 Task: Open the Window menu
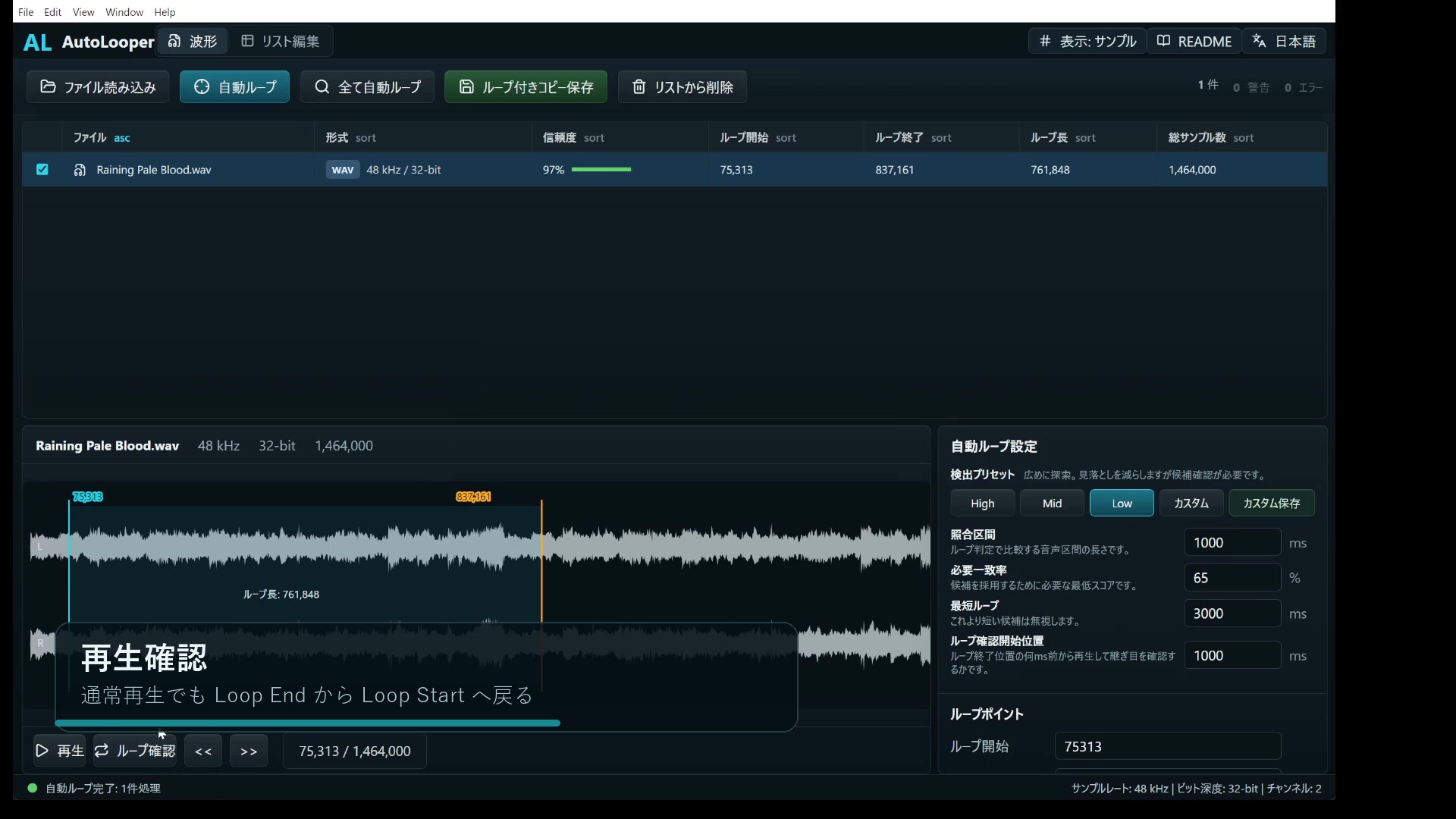coord(124,12)
